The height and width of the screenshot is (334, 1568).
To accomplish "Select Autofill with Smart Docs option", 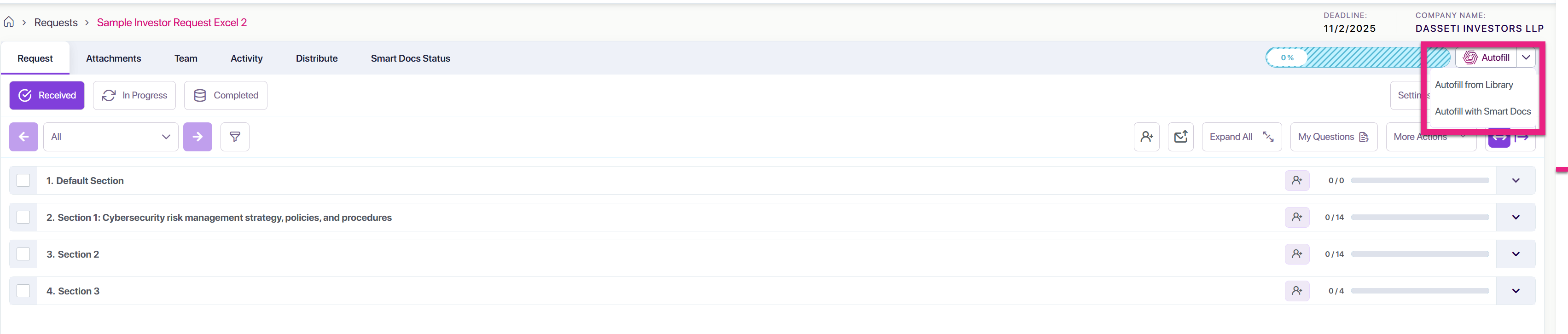I will [1482, 111].
